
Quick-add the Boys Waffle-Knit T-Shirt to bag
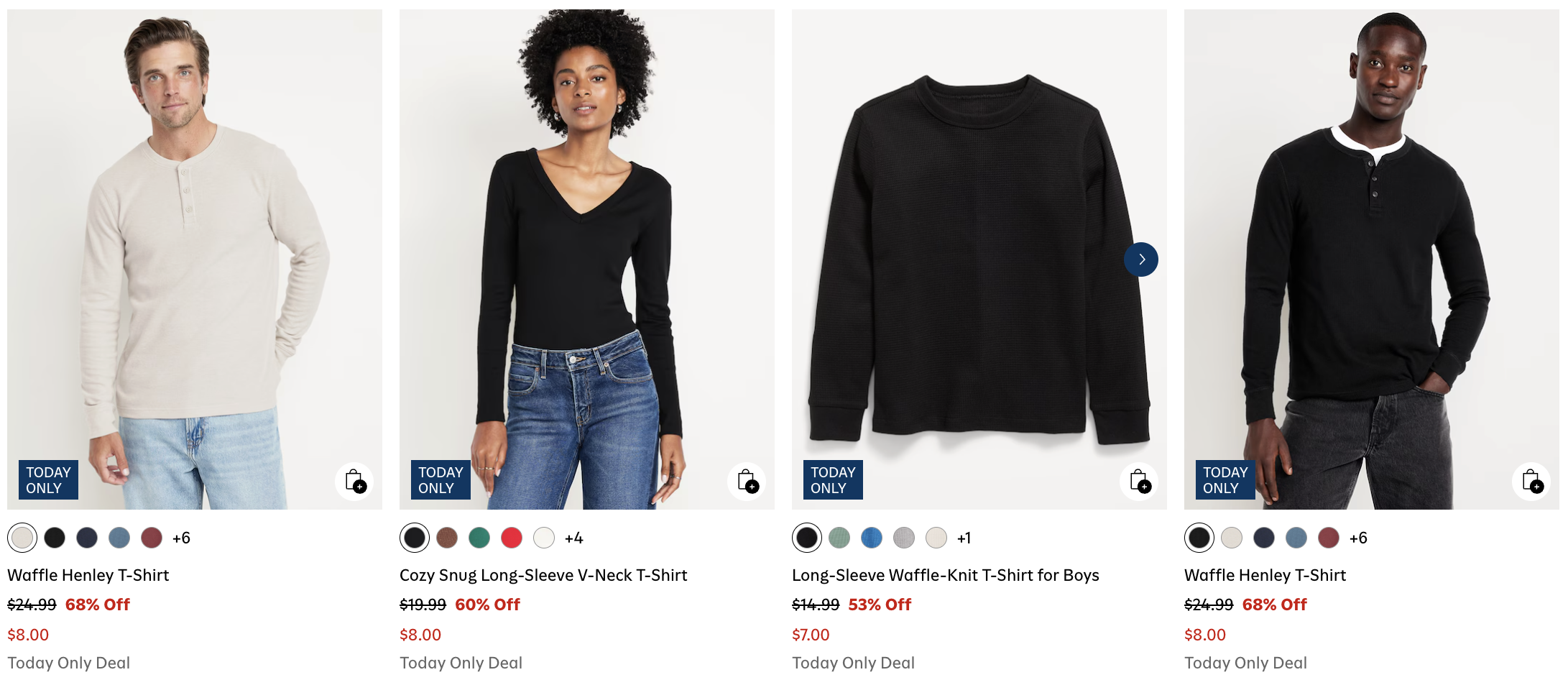(1139, 481)
